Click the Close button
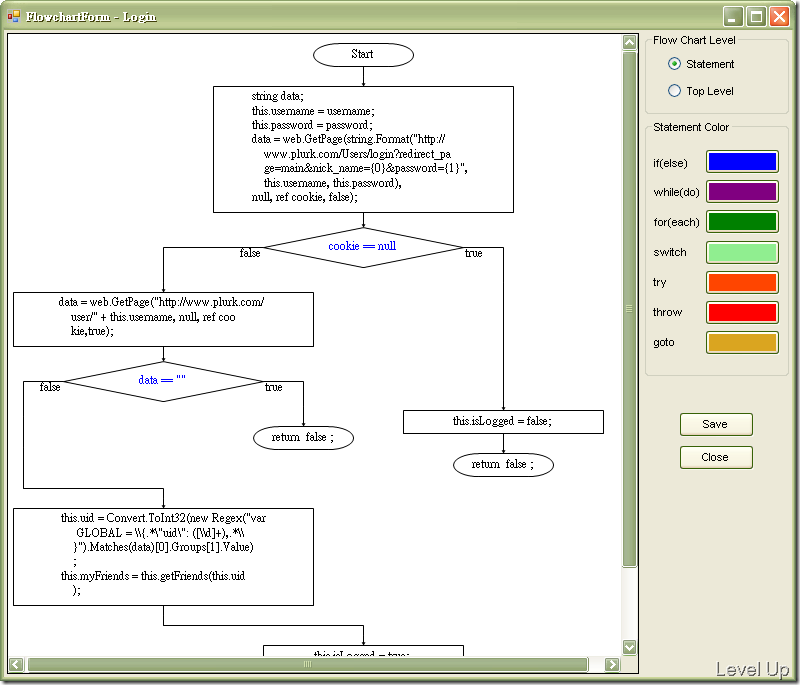Image resolution: width=800 pixels, height=685 pixels. 716,458
